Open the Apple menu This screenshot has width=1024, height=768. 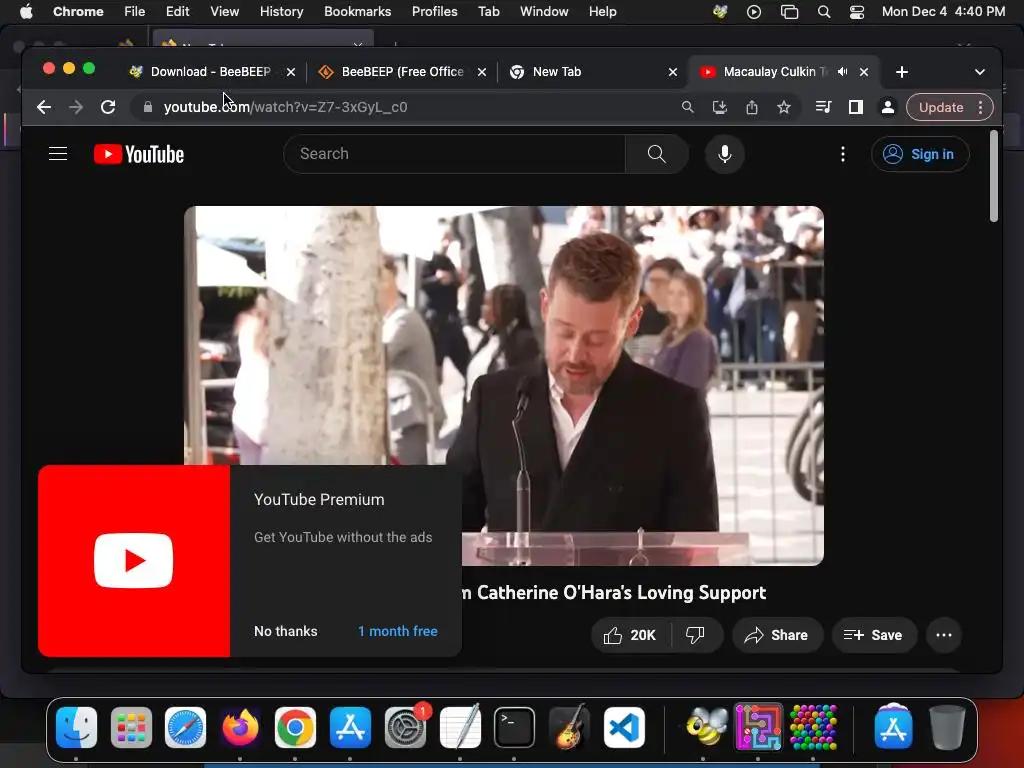26,12
